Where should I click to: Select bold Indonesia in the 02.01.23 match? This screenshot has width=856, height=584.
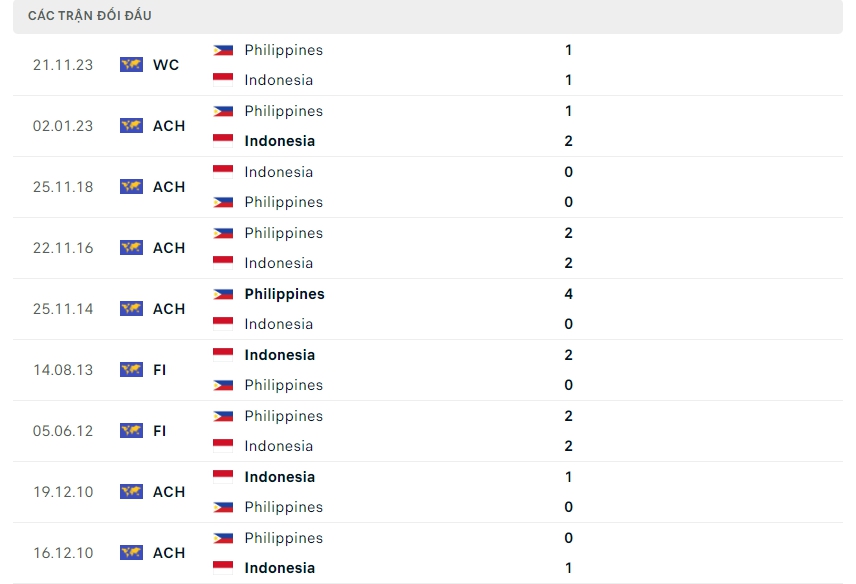coord(279,141)
